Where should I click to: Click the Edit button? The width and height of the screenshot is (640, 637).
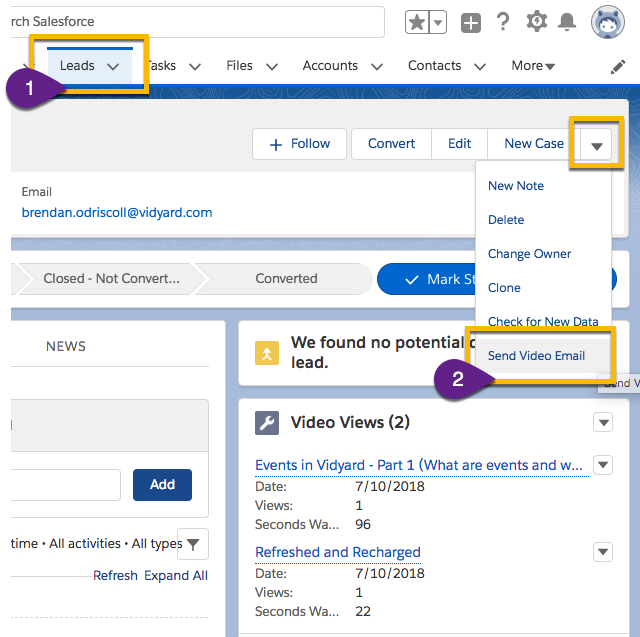(x=459, y=144)
